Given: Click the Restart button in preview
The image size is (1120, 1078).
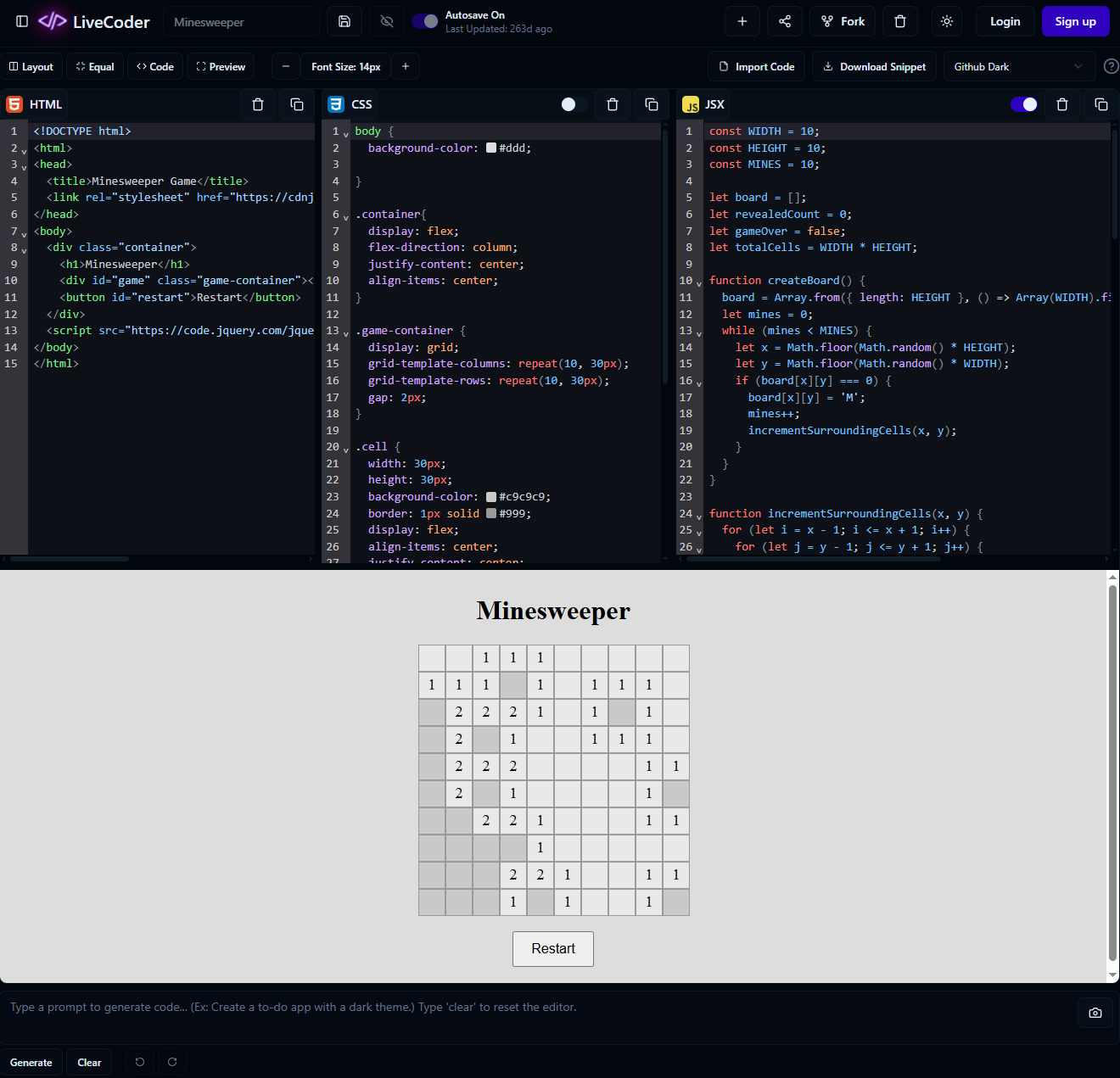Looking at the screenshot, I should (553, 949).
